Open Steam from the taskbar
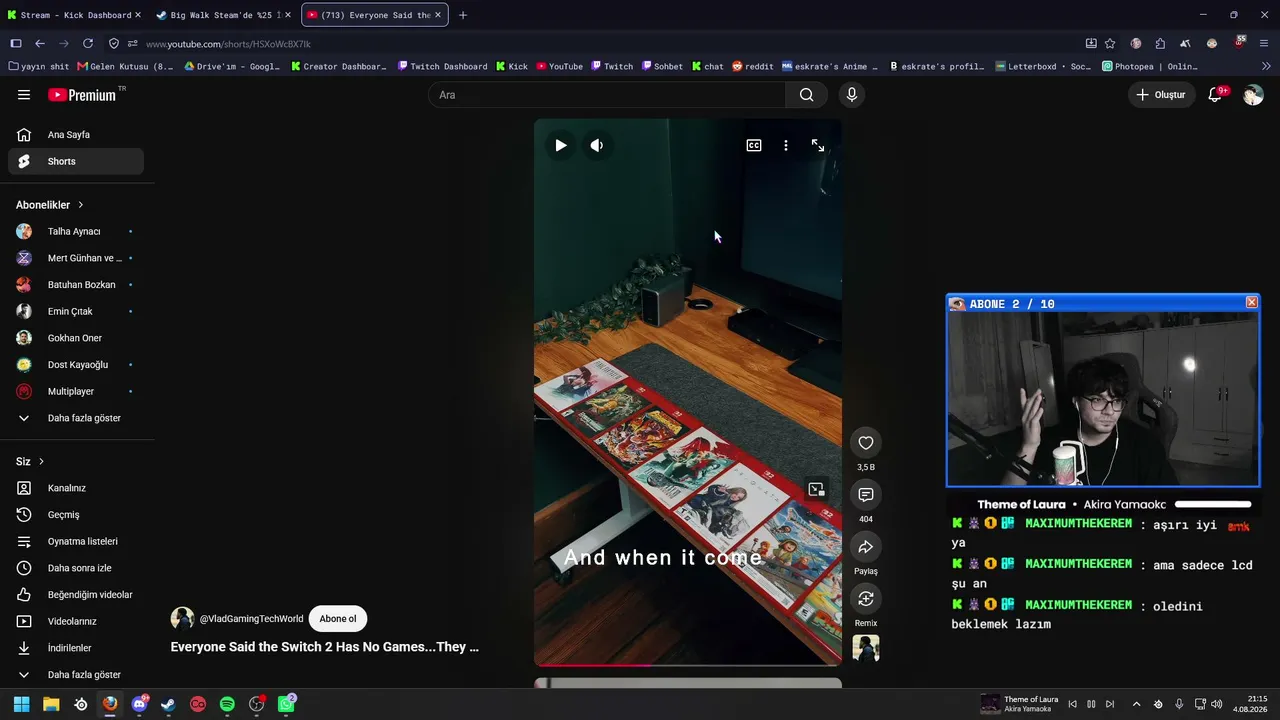 pyautogui.click(x=168, y=704)
